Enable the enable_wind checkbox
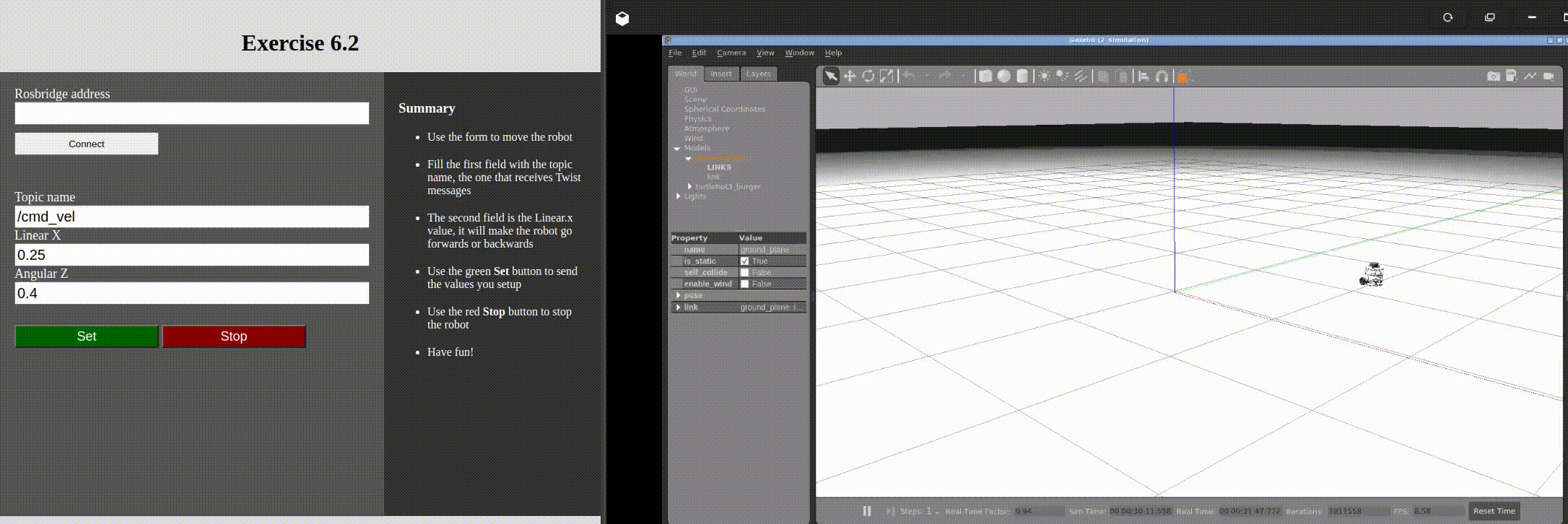The height and width of the screenshot is (524, 1568). click(744, 284)
